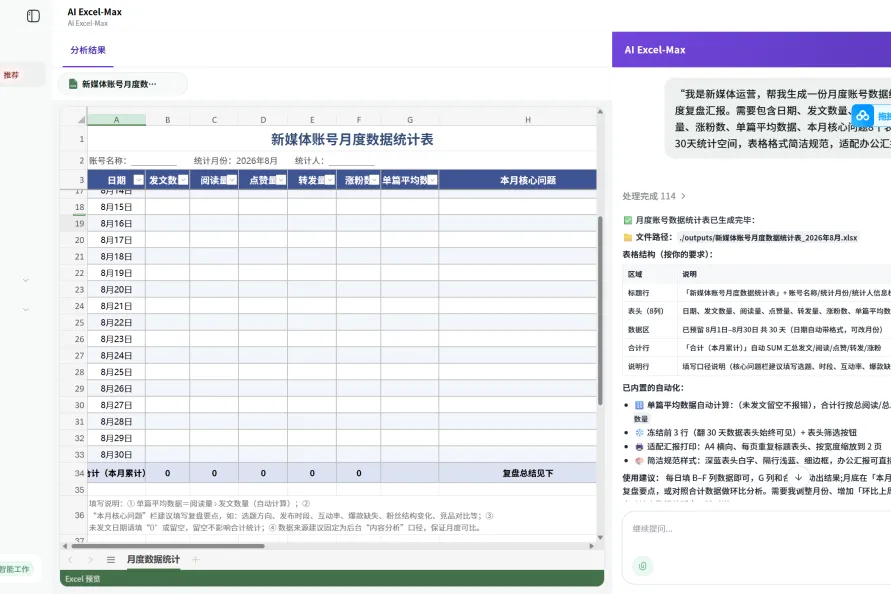The height and width of the screenshot is (594, 891).
Task: Click the horizontal scrollbar right arrow
Action: click(x=592, y=546)
